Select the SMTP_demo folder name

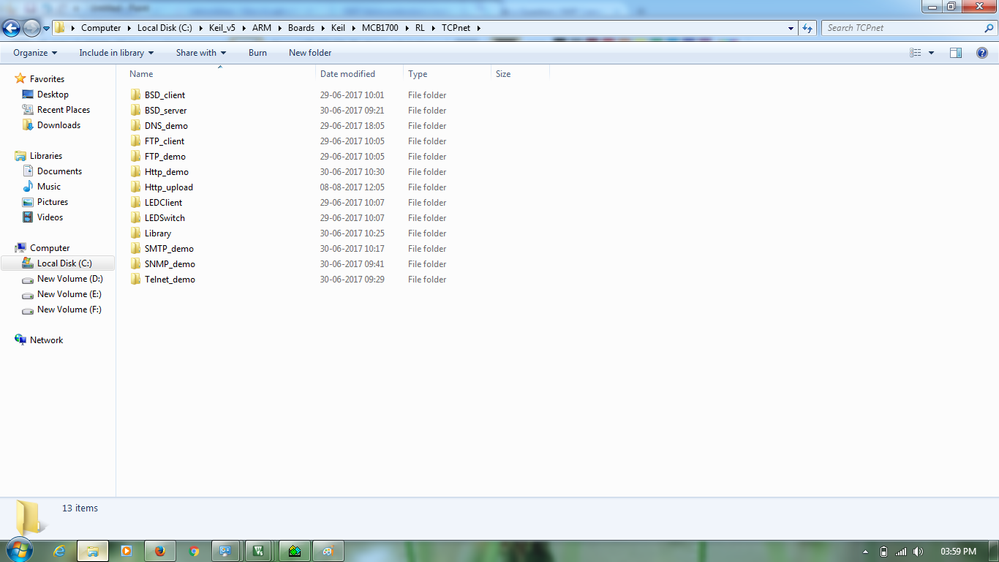[x=169, y=249]
